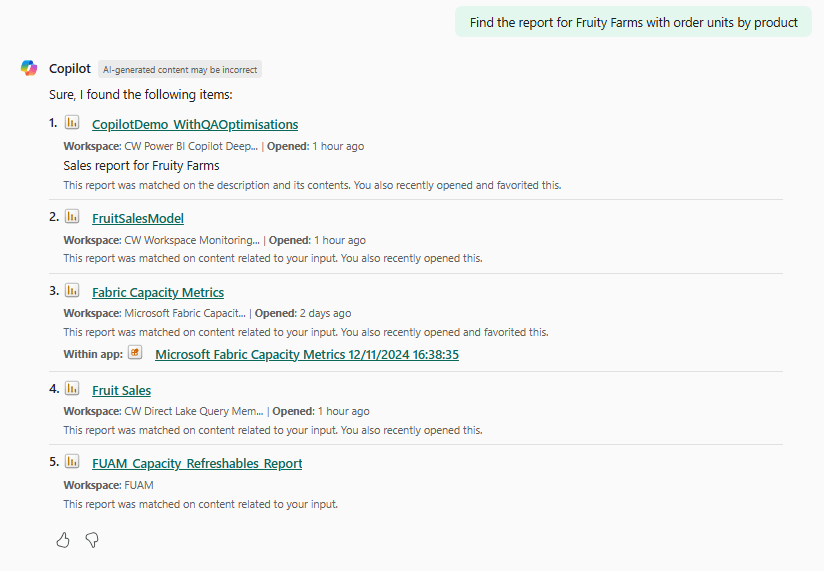Click report icon beside Fruit Sales
This screenshot has height=571, width=824.
72,389
